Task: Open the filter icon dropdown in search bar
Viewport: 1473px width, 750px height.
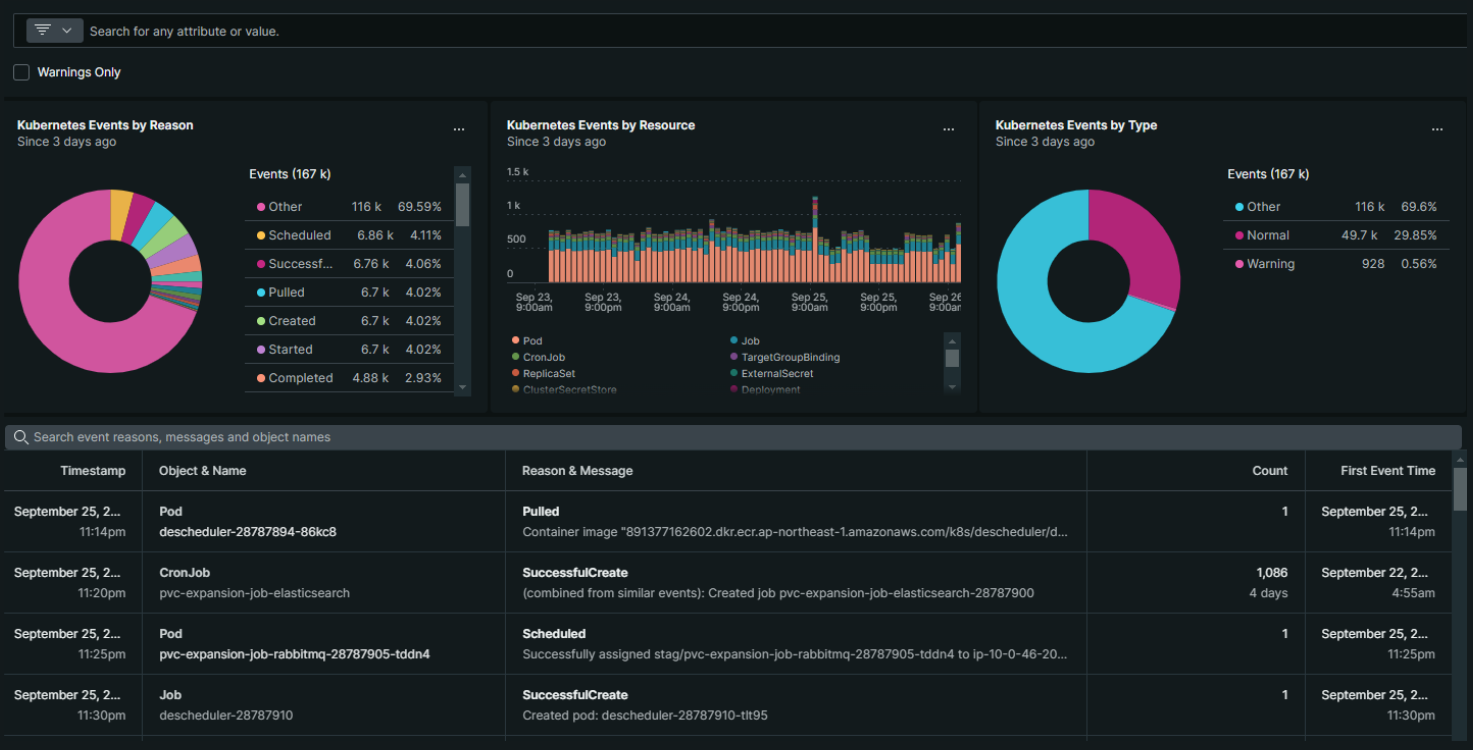Action: point(54,30)
